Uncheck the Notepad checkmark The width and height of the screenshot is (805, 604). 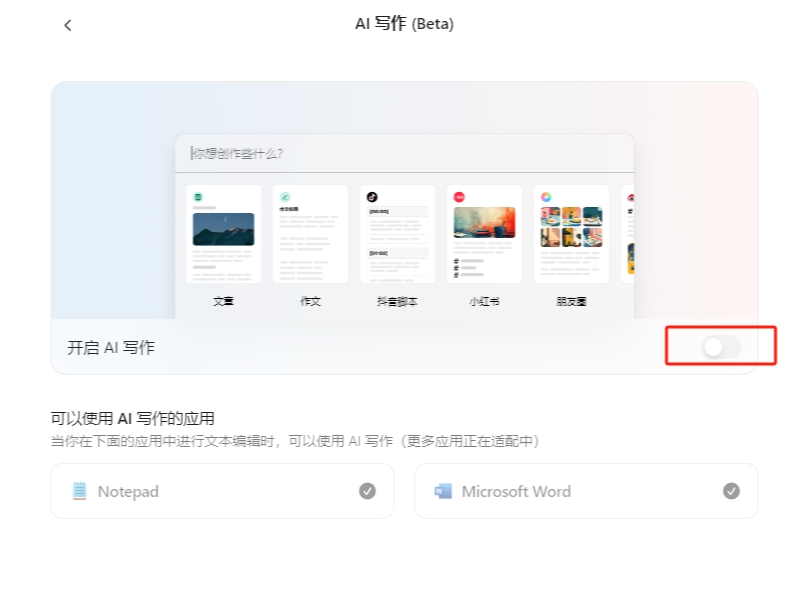[367, 491]
